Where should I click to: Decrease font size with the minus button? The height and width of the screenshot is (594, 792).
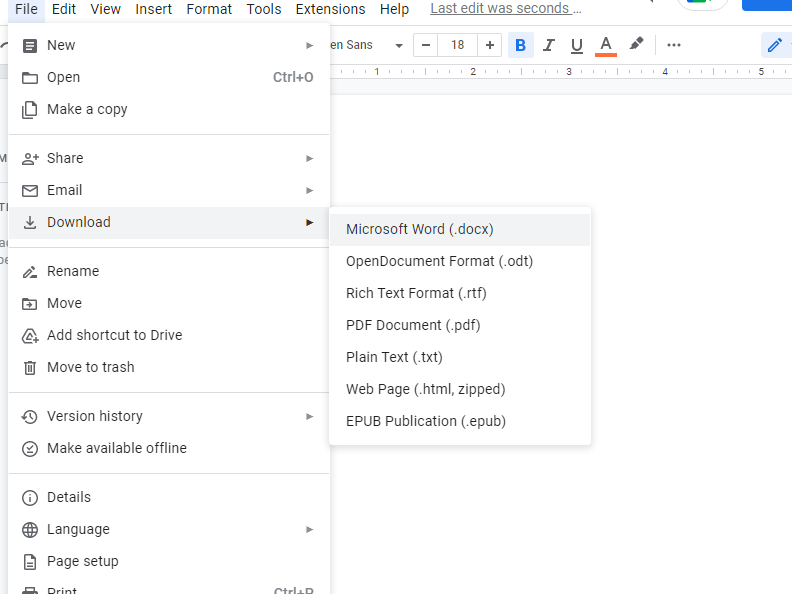pyautogui.click(x=427, y=45)
